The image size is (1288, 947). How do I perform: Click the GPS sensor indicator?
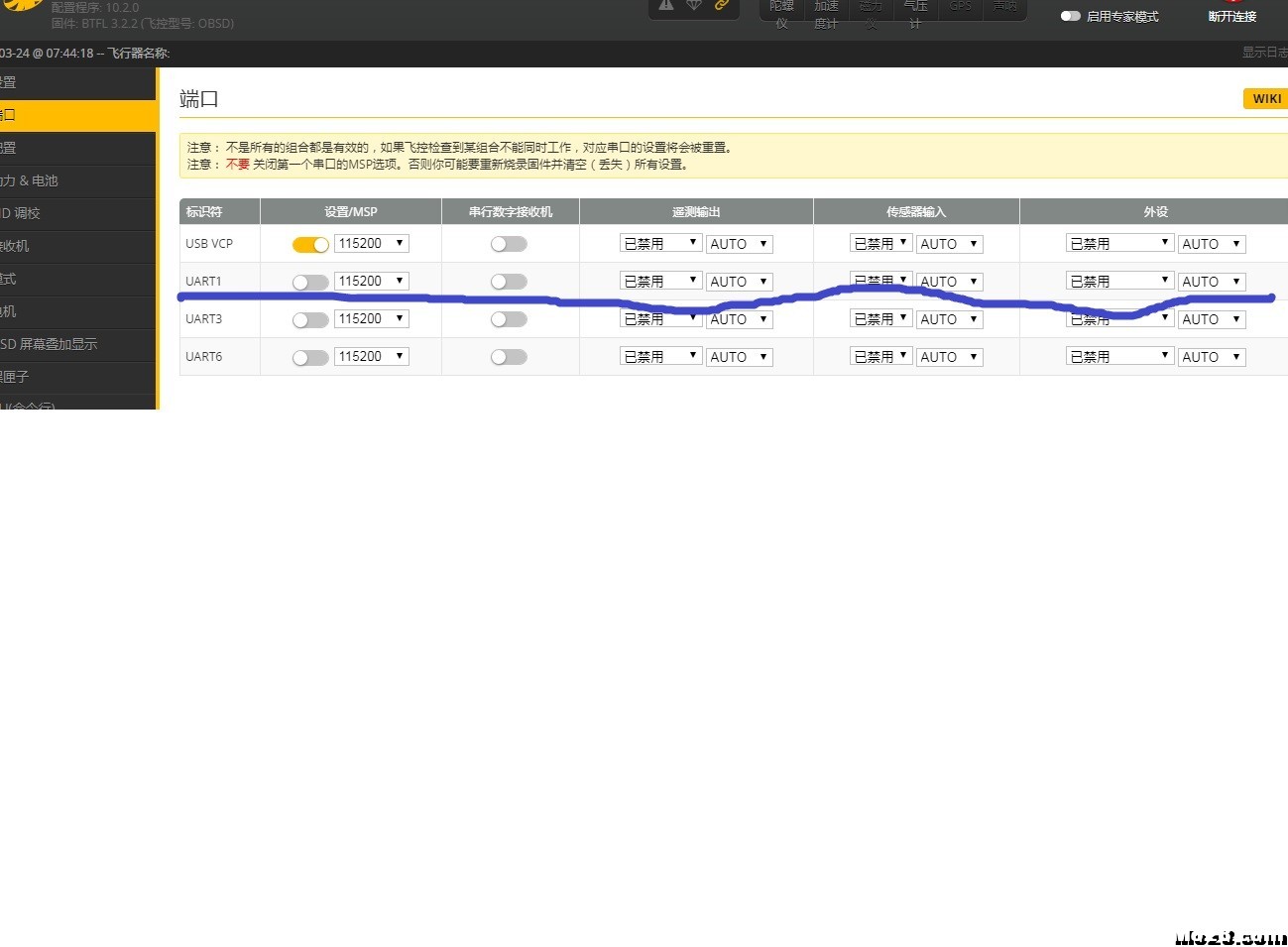tap(960, 8)
